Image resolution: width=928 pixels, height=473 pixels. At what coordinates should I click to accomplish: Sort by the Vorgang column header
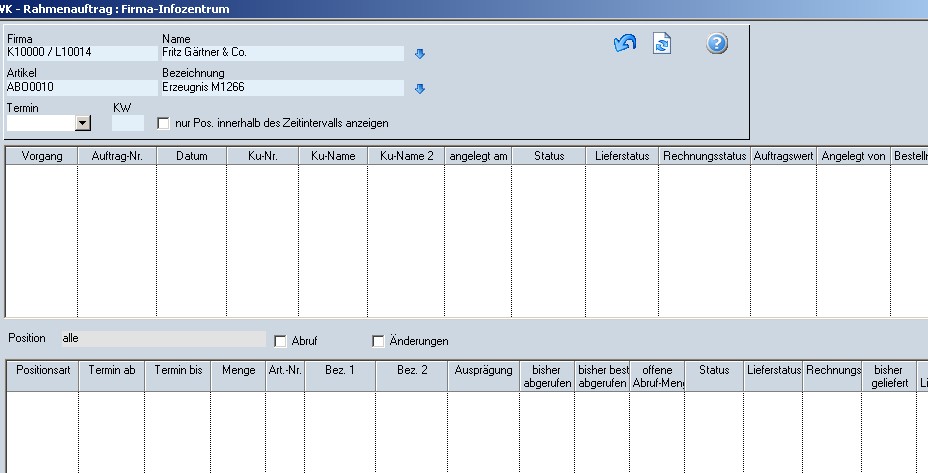click(42, 156)
